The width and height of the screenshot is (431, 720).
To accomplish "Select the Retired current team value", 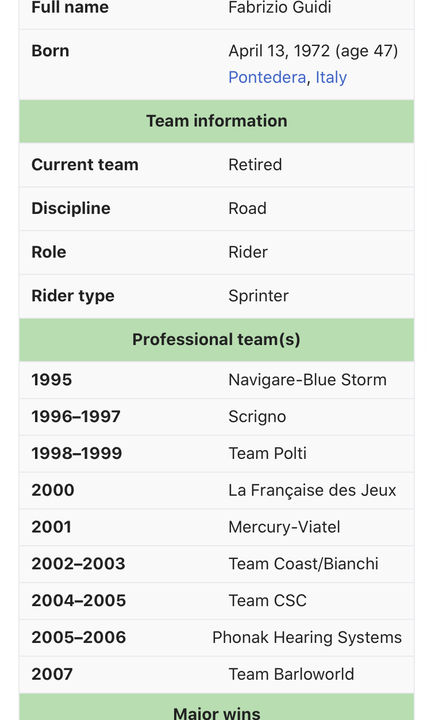I will pyautogui.click(x=255, y=165).
